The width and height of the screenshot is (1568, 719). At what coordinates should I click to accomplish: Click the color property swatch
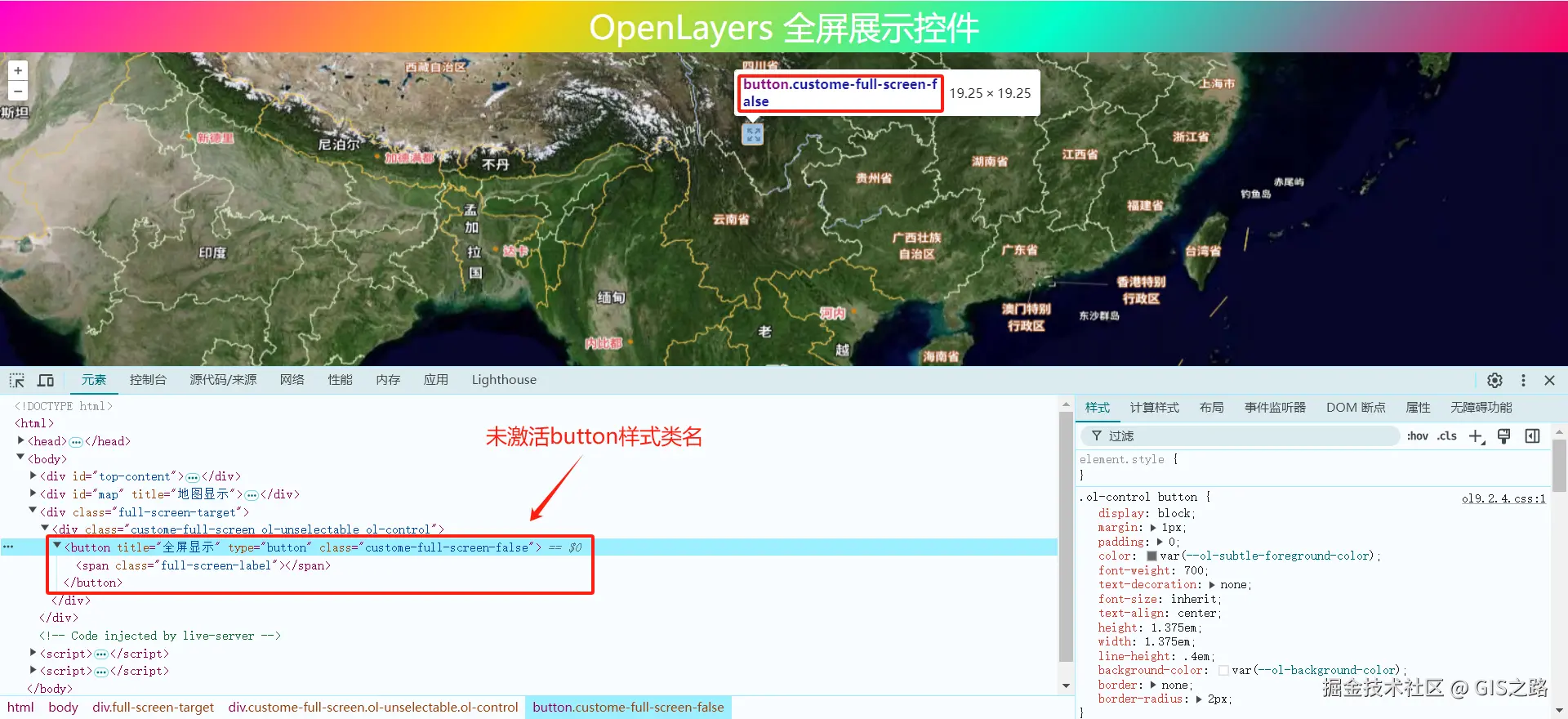1151,556
